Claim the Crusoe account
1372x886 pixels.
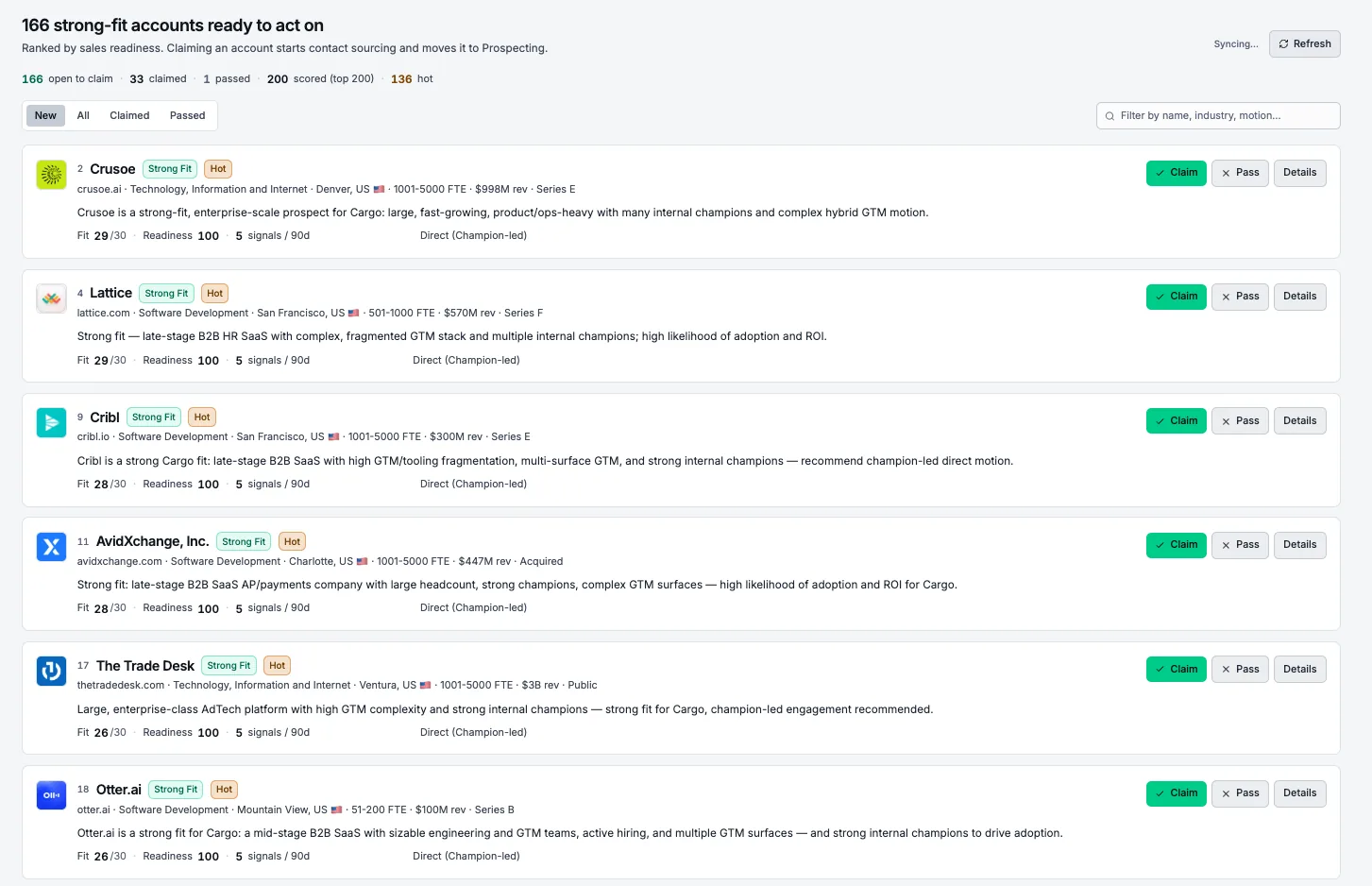click(x=1177, y=173)
